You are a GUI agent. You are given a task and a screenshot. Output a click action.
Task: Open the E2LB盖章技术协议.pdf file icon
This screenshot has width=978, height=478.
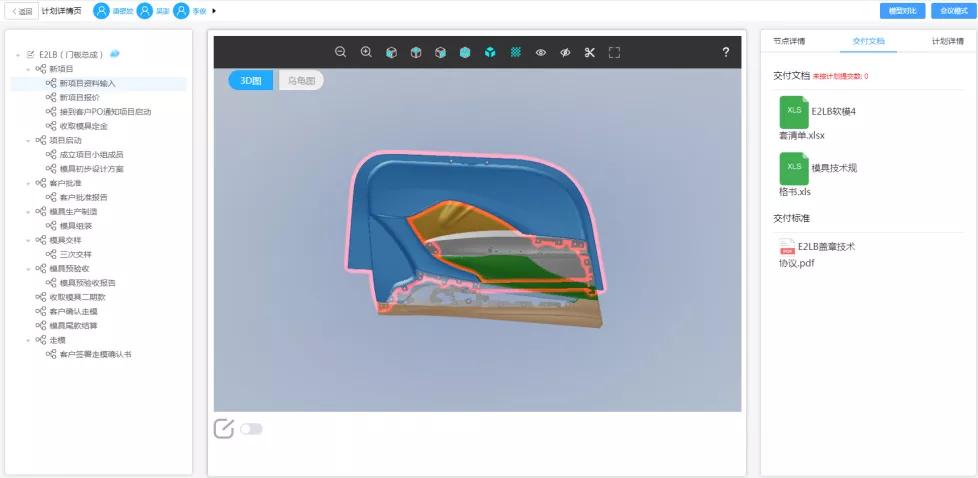click(787, 246)
